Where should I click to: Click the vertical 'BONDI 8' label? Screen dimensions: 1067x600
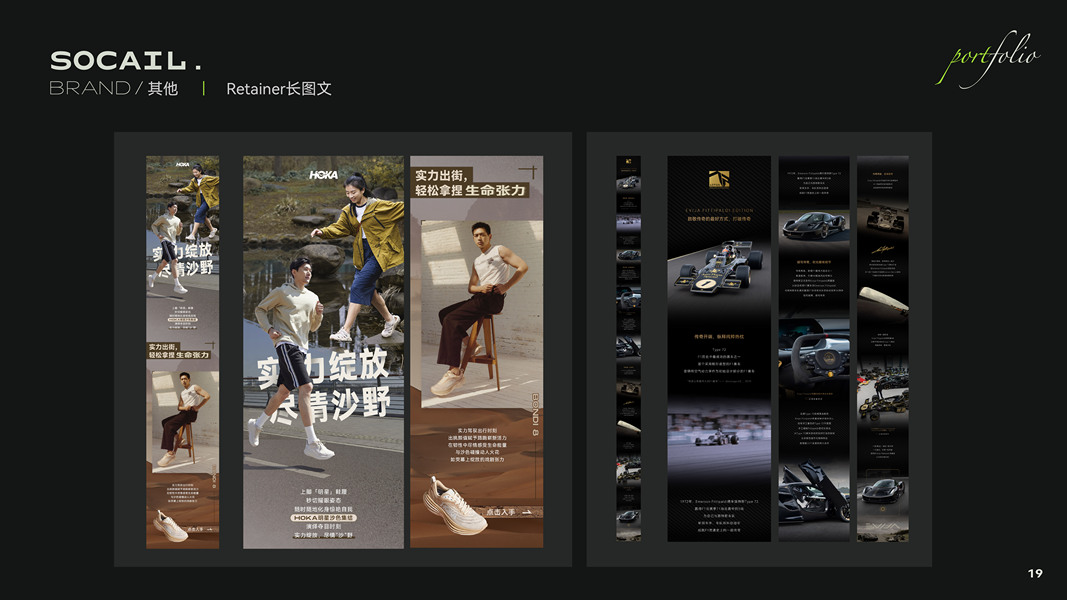535,414
